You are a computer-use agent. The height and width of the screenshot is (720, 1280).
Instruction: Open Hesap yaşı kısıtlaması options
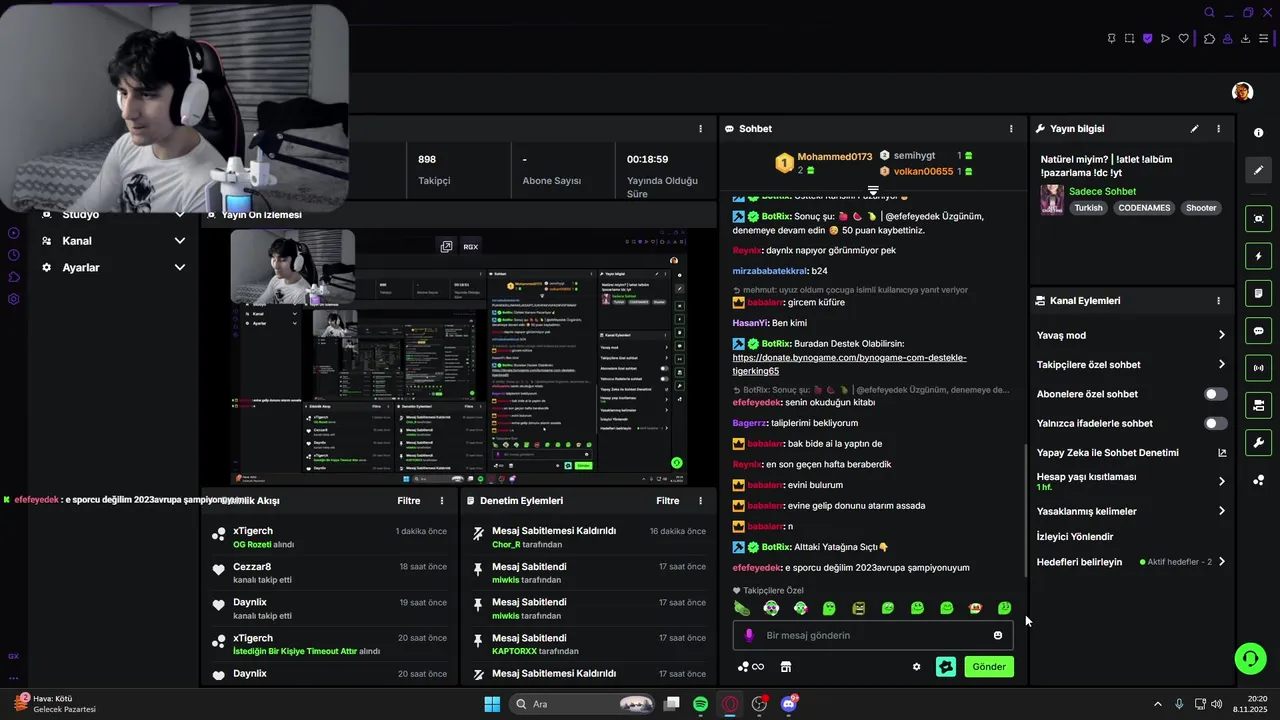(x=1131, y=481)
